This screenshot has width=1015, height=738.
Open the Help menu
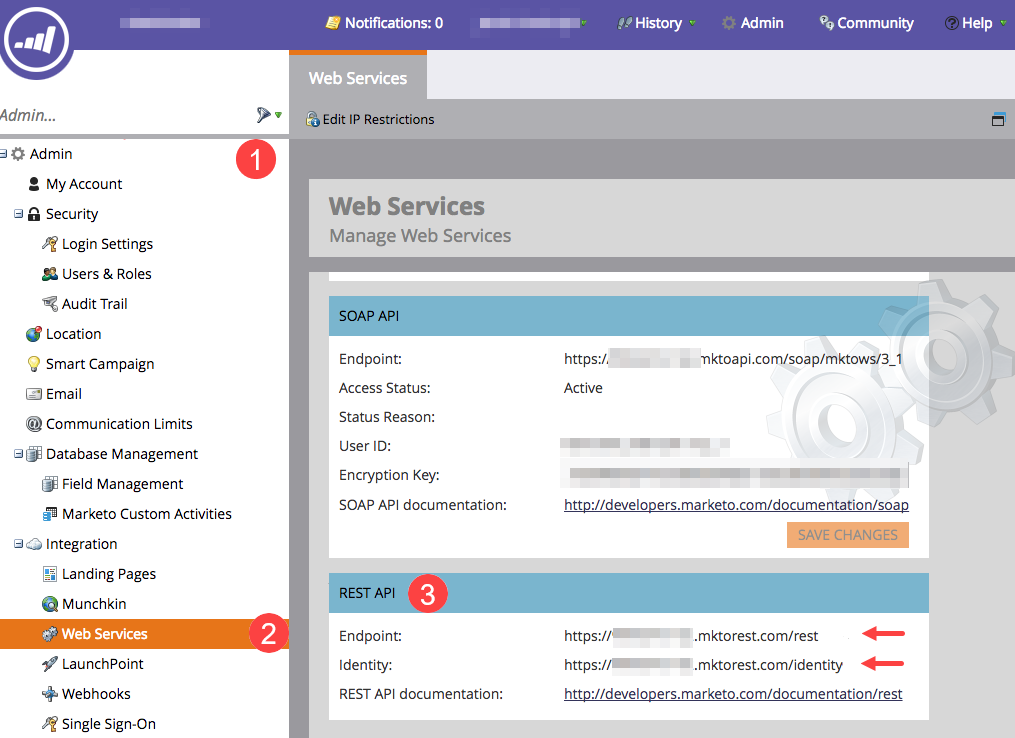tap(977, 23)
